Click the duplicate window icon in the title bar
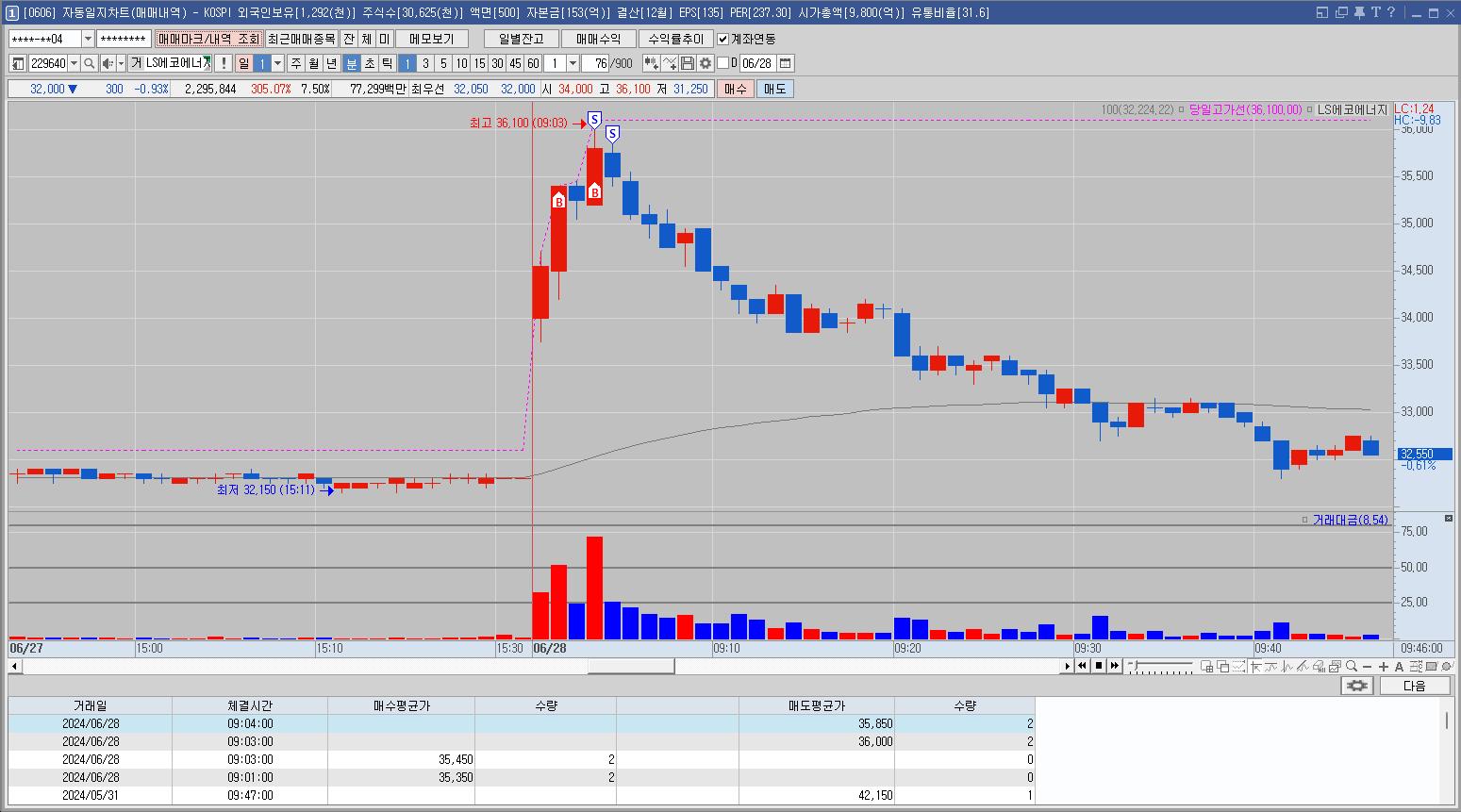This screenshot has width=1461, height=812. (1340, 12)
